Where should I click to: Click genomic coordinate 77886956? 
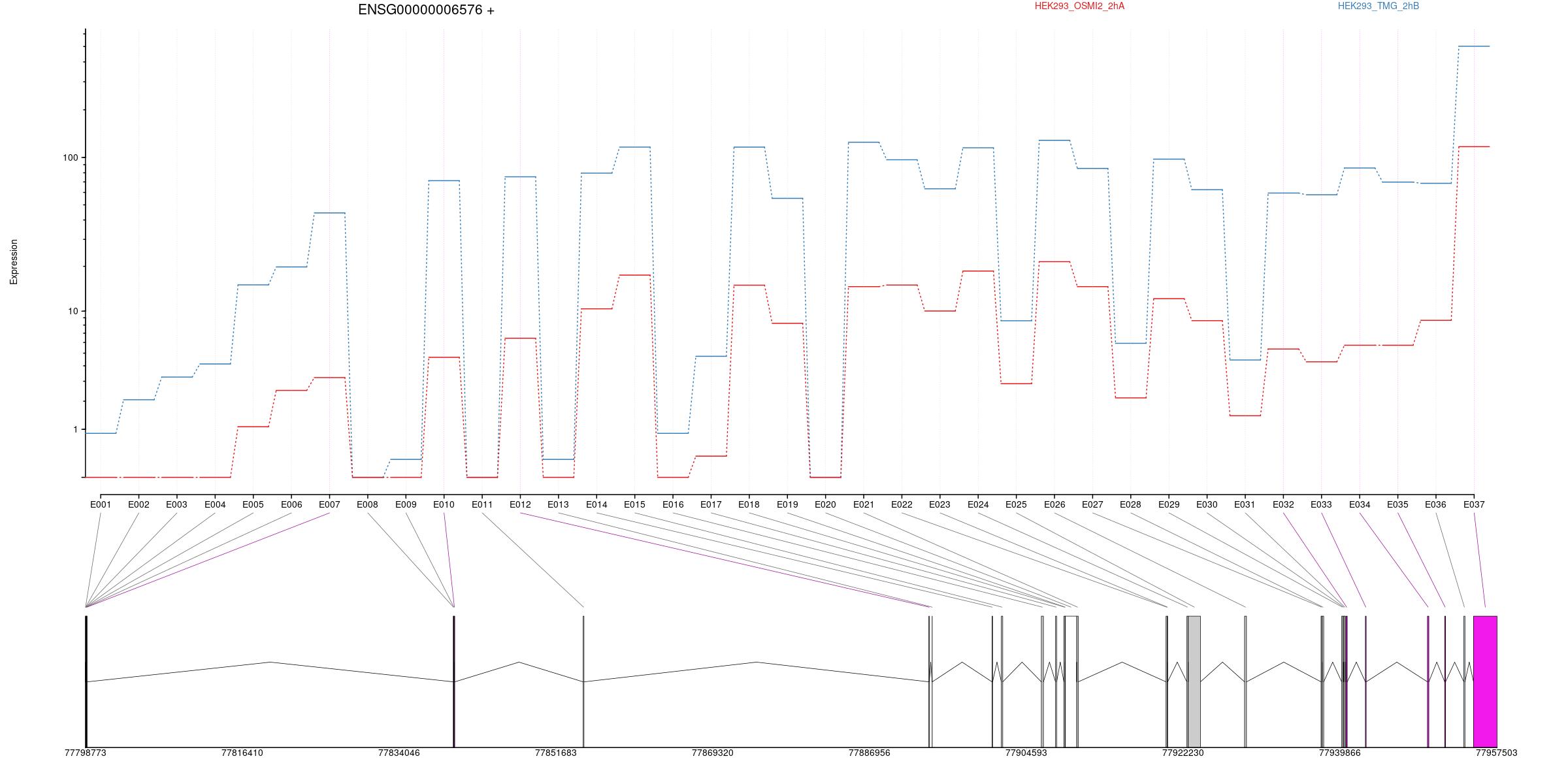click(x=870, y=753)
